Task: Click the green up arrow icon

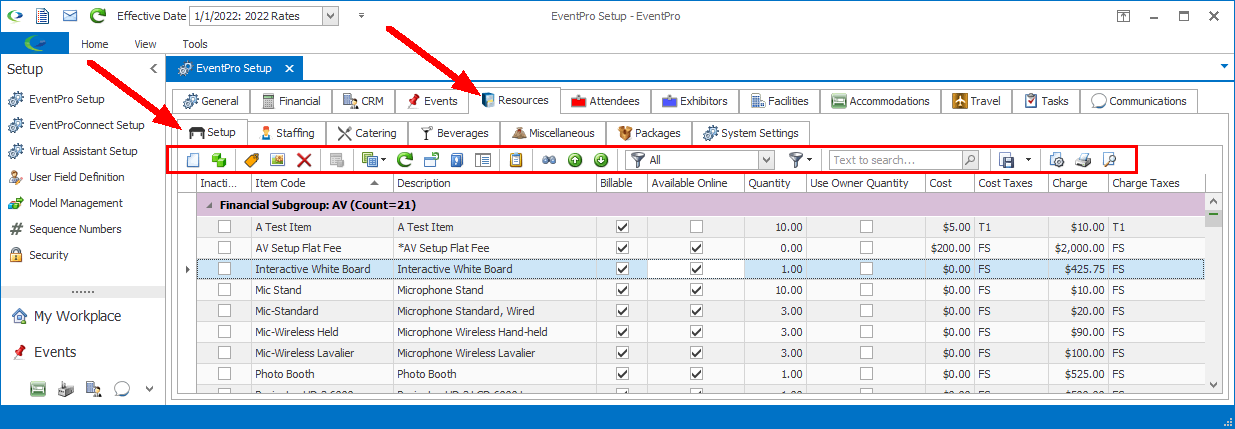Action: pos(575,160)
